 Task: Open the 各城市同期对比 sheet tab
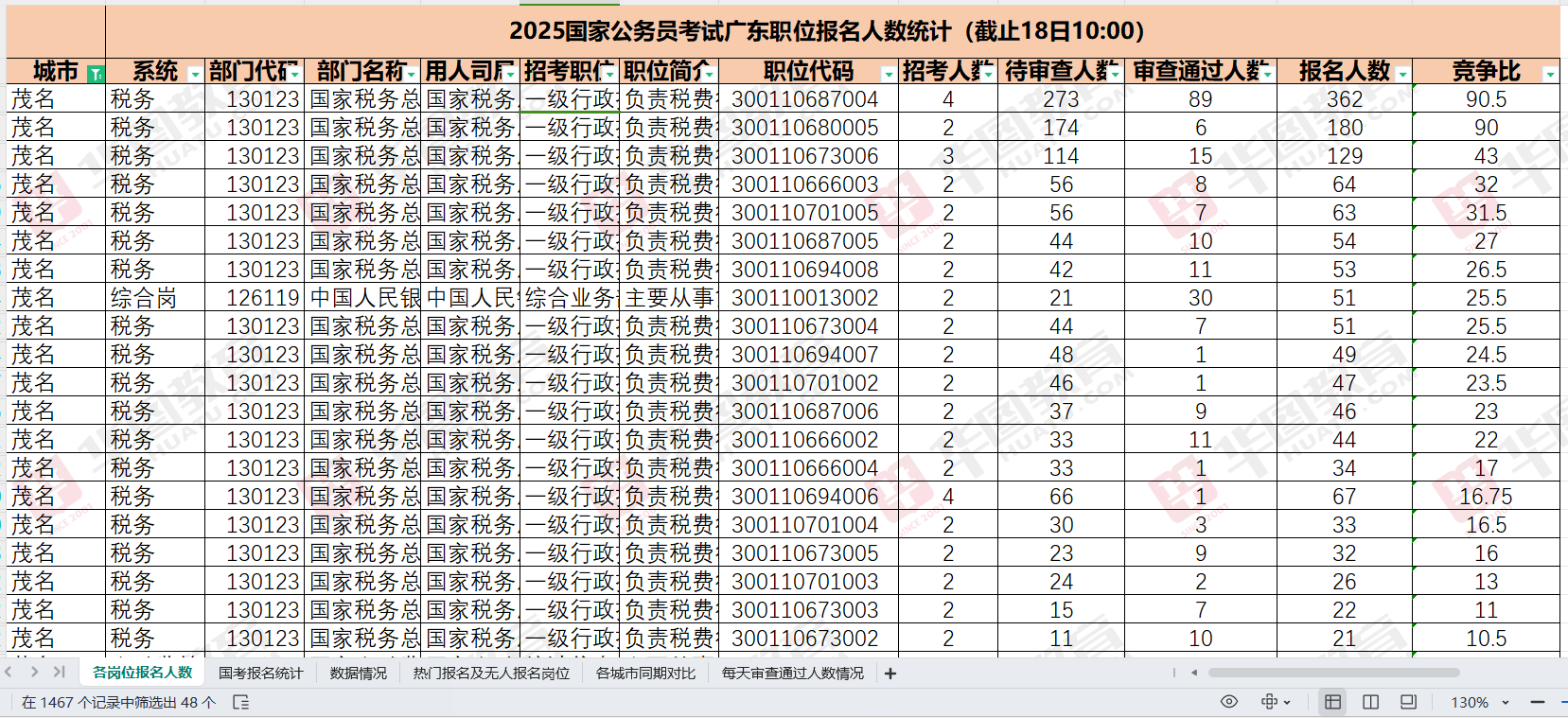pos(646,674)
